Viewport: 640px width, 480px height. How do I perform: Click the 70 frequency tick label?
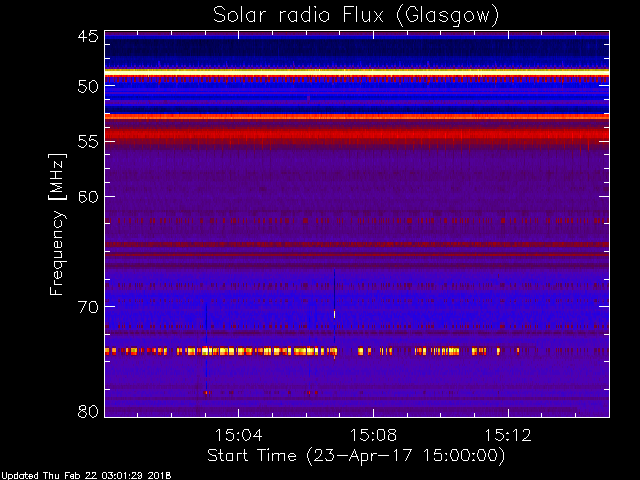[88, 307]
